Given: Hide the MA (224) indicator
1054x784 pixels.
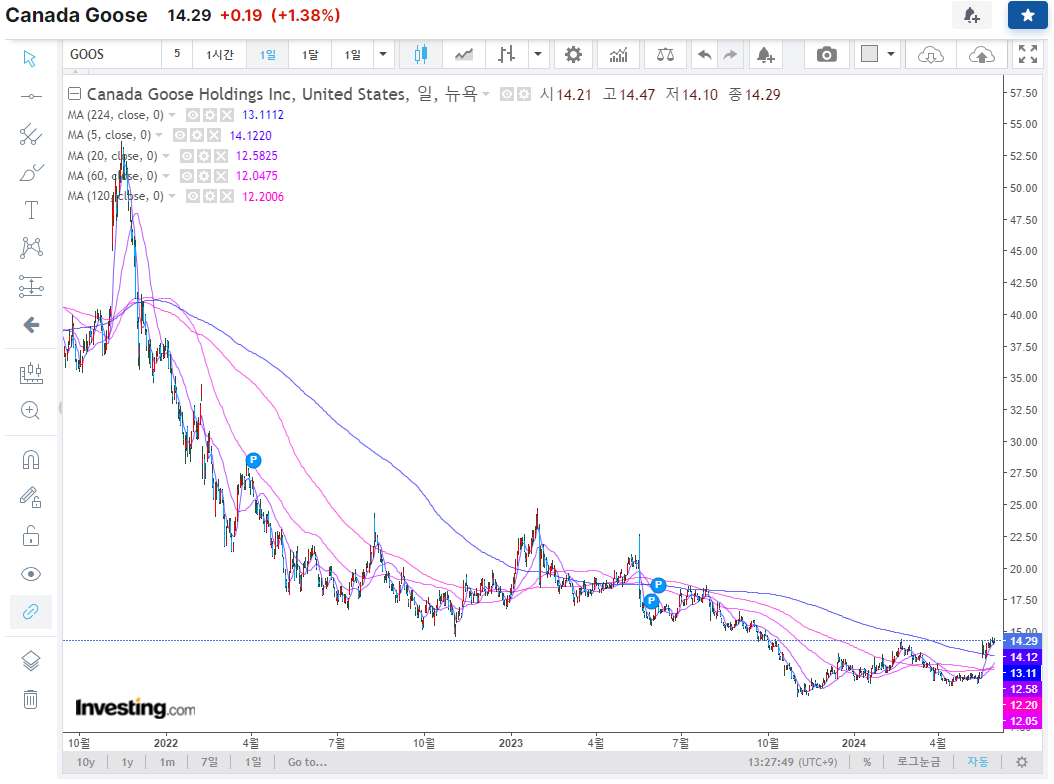Looking at the screenshot, I should [192, 115].
